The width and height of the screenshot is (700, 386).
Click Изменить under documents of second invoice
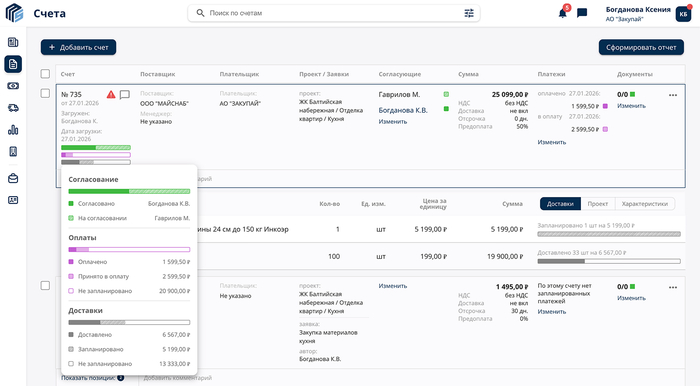pos(631,298)
